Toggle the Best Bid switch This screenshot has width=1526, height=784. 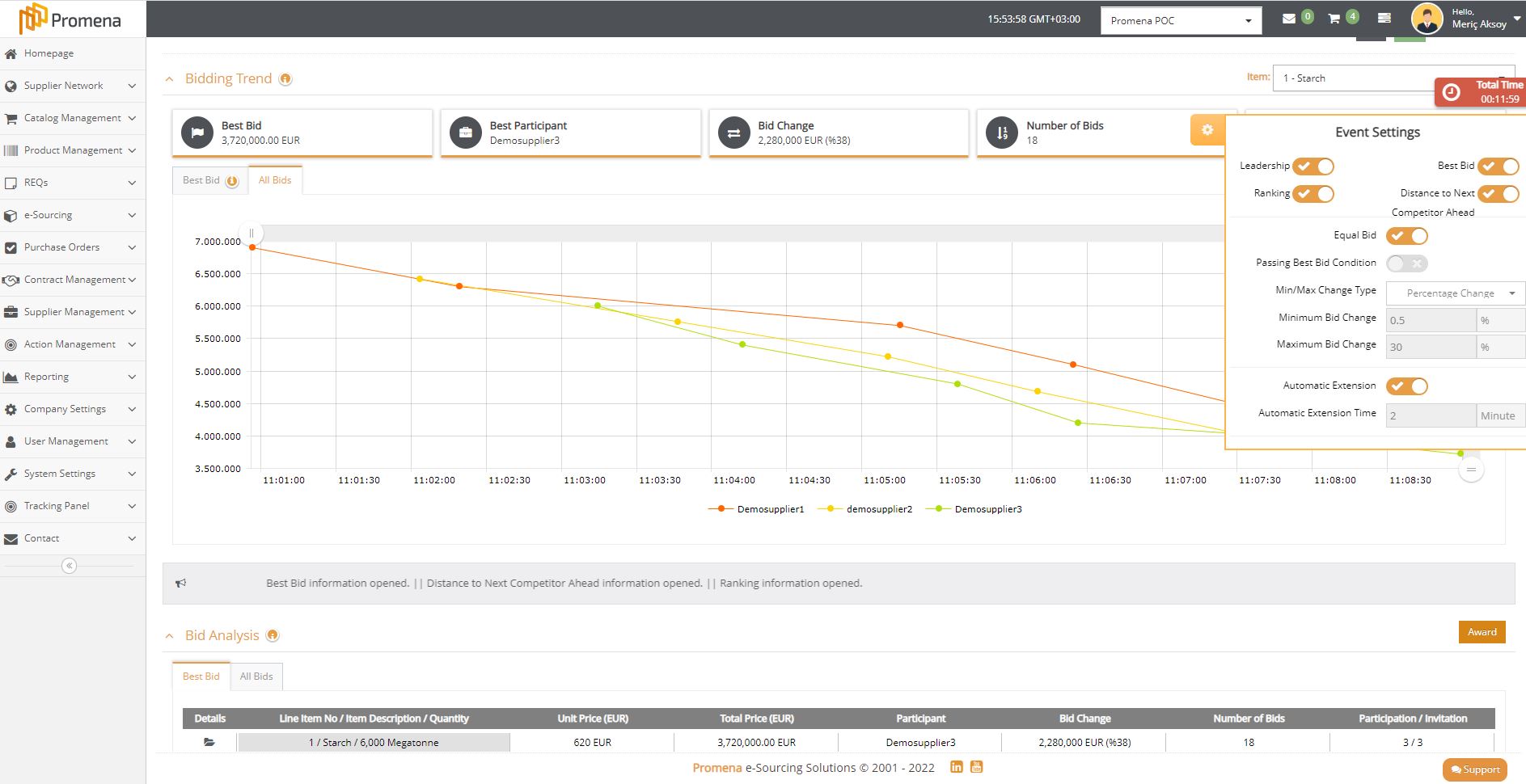click(1498, 166)
